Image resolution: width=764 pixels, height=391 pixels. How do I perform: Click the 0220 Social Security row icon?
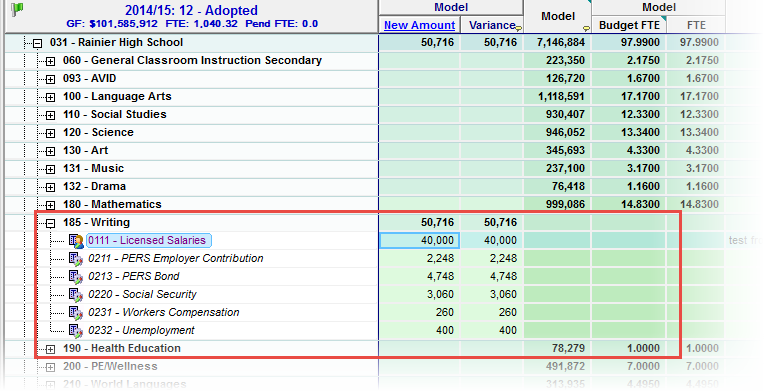(76, 294)
